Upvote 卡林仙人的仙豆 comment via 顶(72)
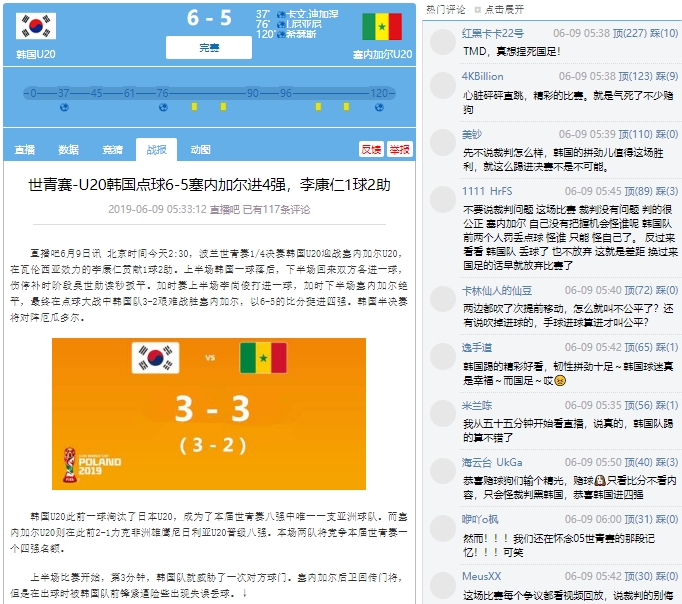This screenshot has width=682, height=604. (639, 290)
